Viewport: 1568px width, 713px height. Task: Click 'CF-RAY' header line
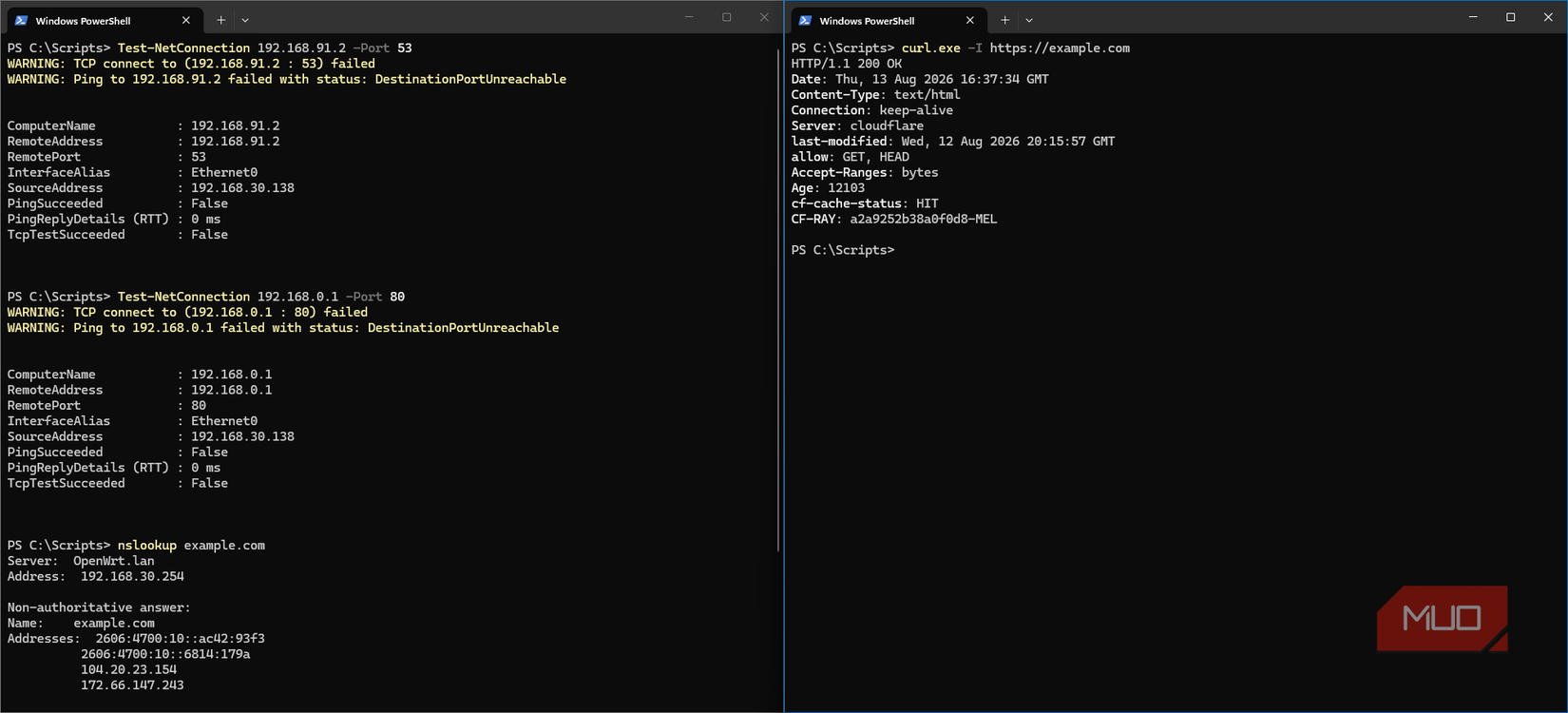click(894, 219)
